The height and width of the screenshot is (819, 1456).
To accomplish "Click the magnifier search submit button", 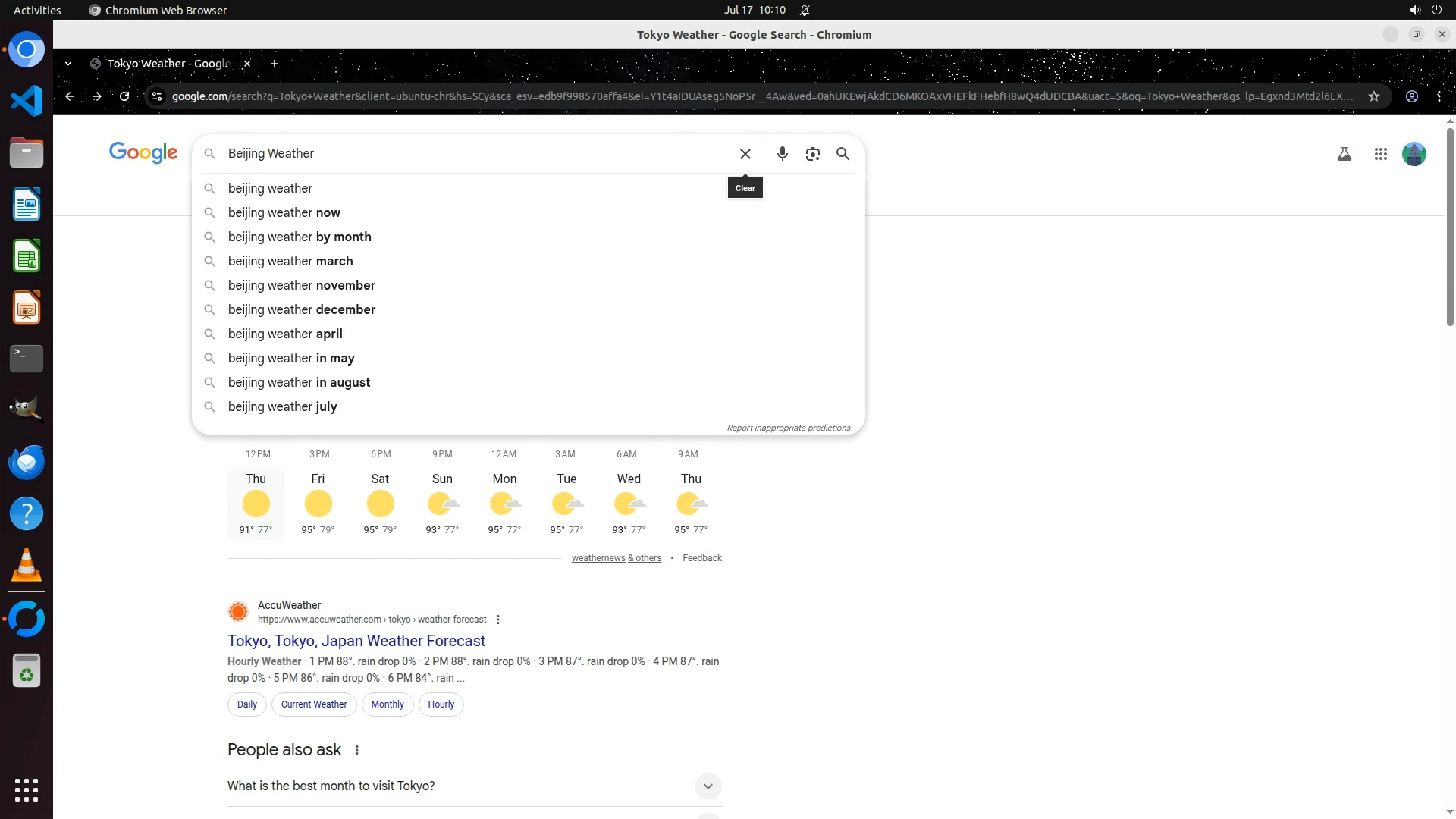I will (843, 154).
